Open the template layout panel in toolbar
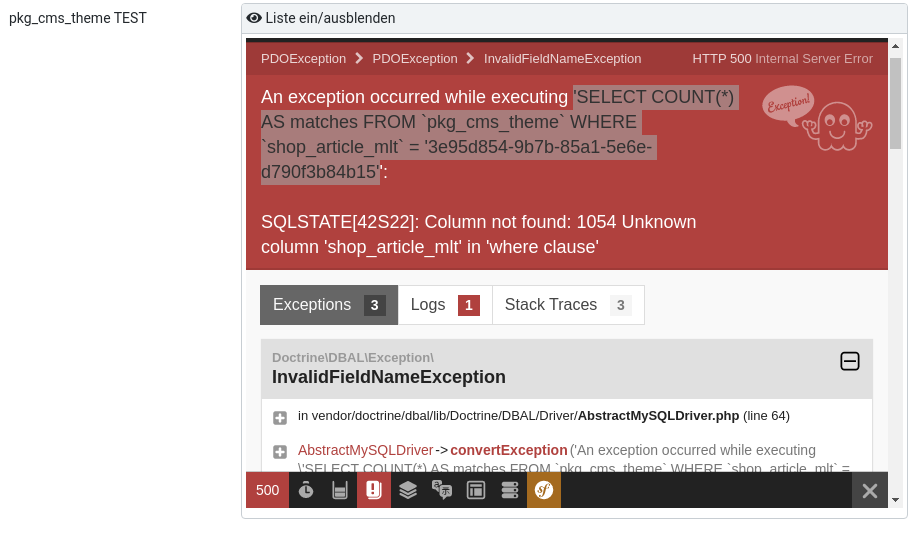 (x=476, y=490)
